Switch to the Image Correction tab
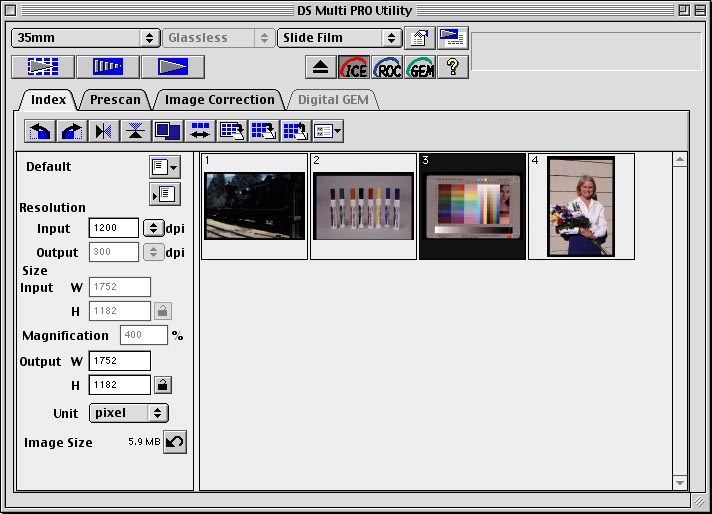Viewport: 712px width, 514px height. point(219,100)
